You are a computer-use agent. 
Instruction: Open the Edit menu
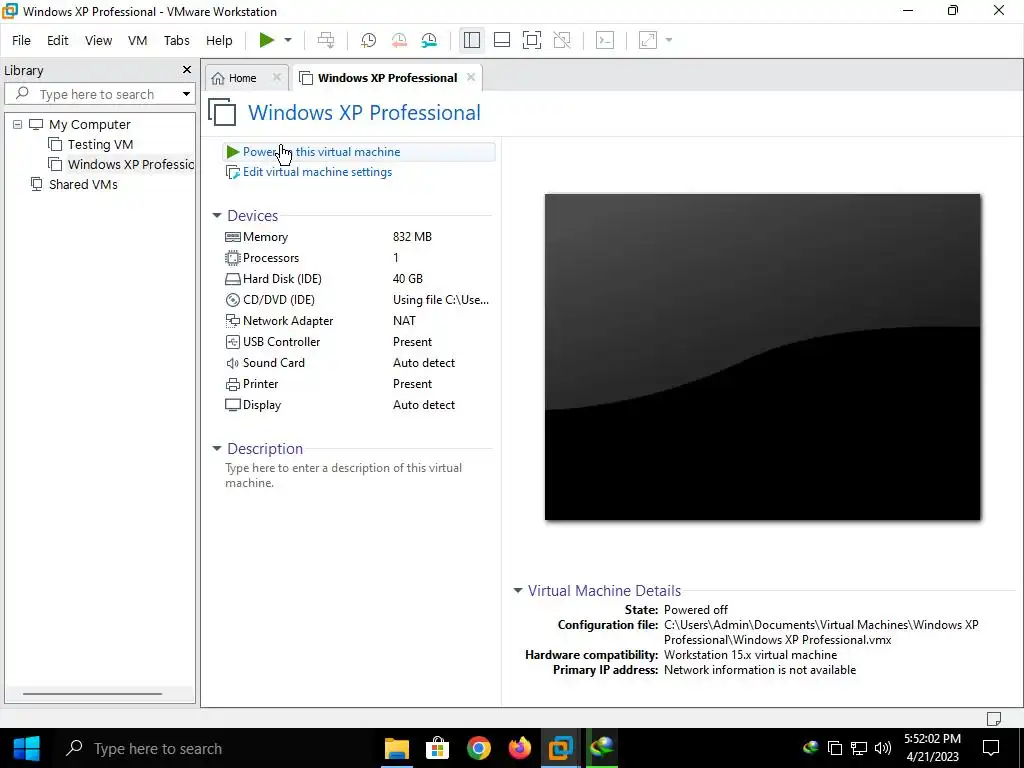coord(57,40)
